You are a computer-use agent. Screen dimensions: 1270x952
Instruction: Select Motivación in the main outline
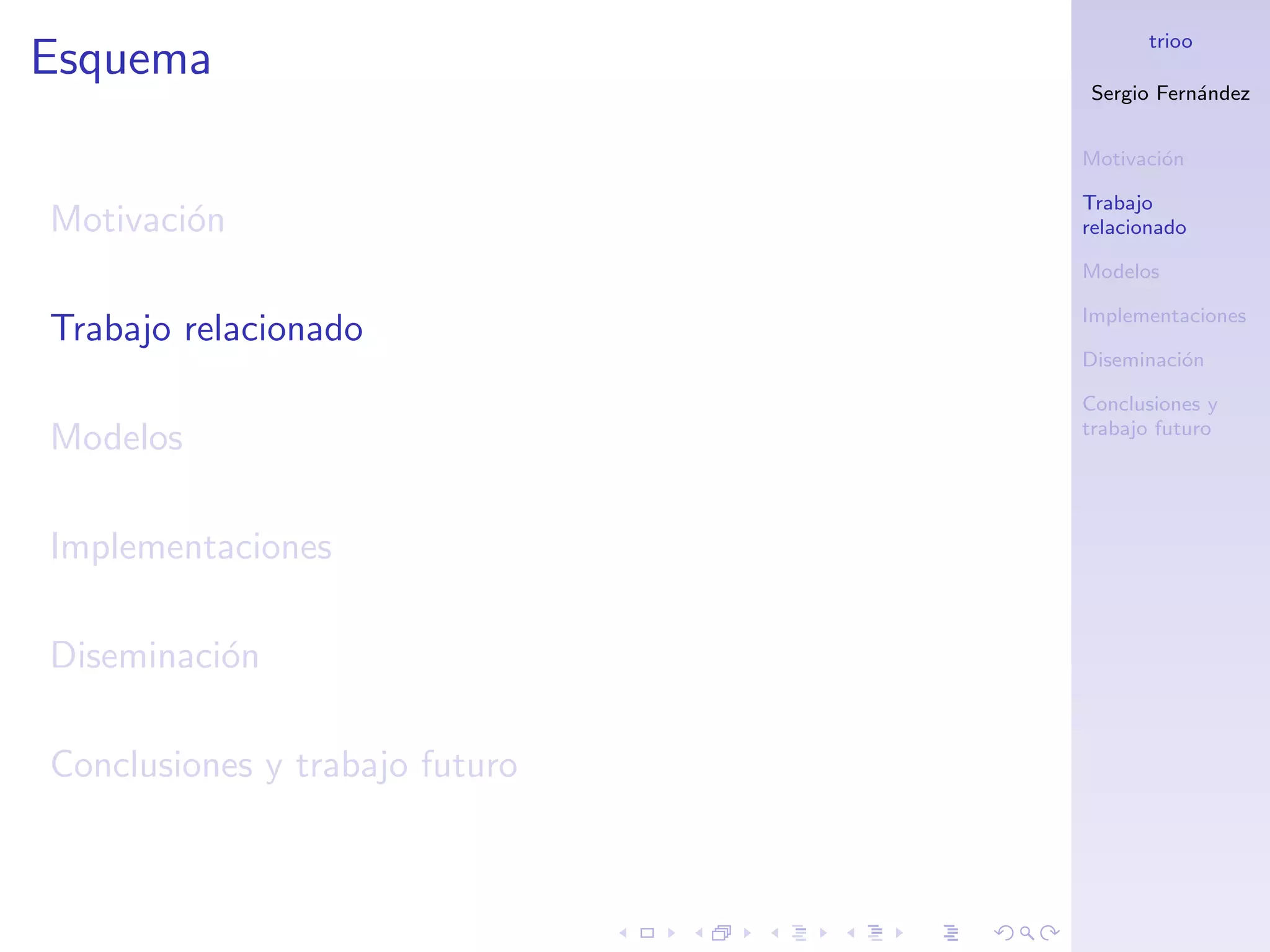[x=138, y=219]
